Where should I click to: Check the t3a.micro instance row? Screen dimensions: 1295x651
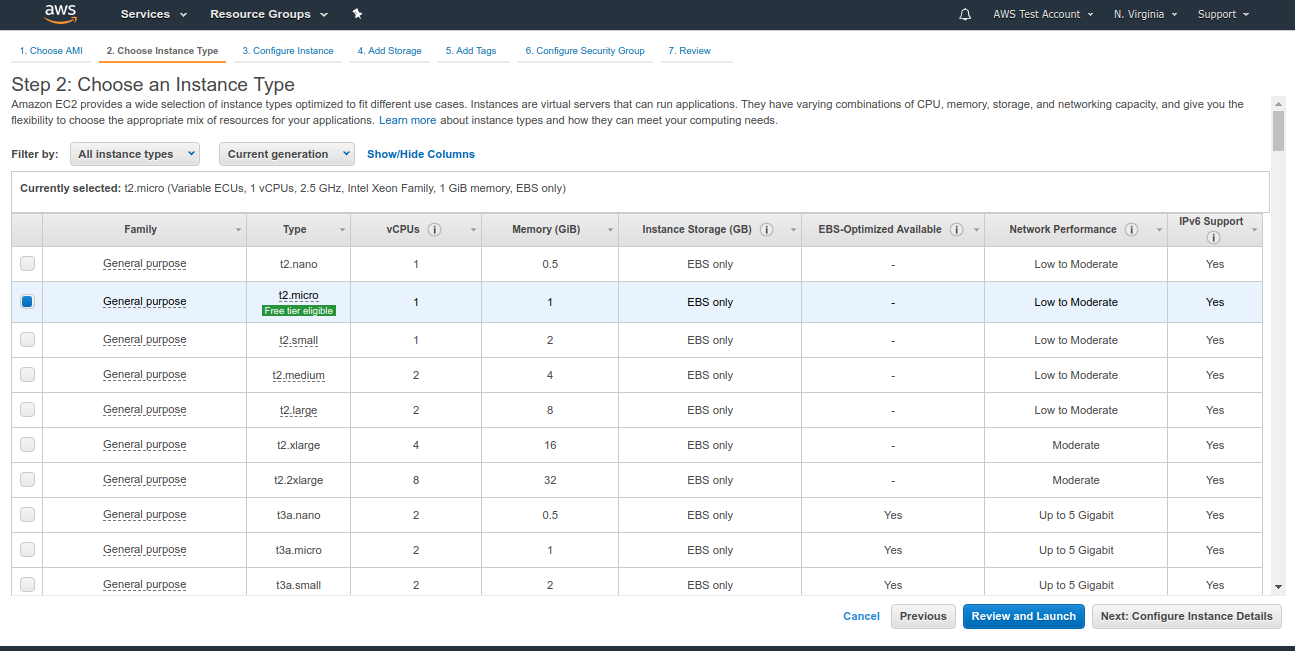point(27,548)
